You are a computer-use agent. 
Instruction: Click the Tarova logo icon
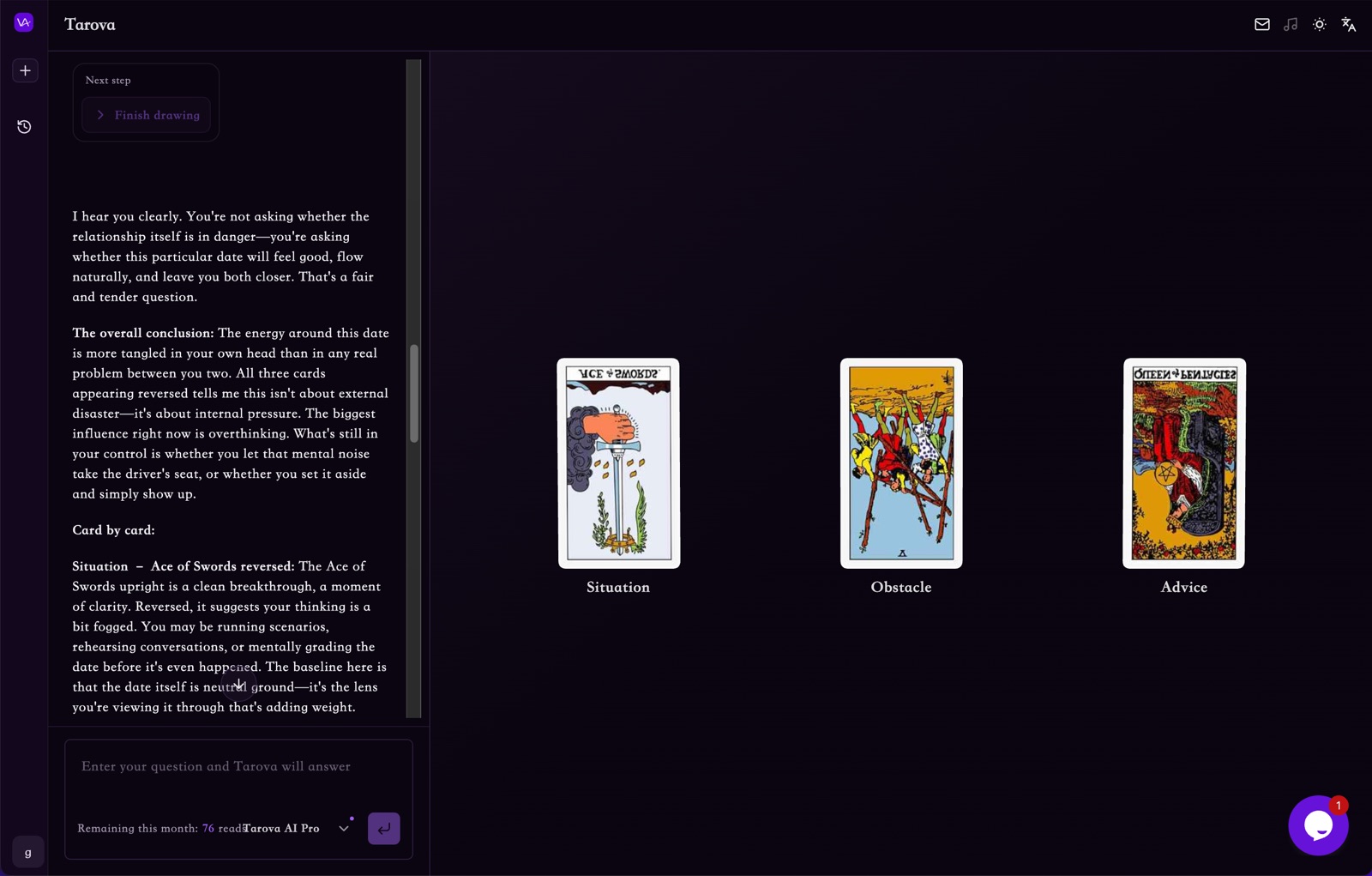coord(24,22)
